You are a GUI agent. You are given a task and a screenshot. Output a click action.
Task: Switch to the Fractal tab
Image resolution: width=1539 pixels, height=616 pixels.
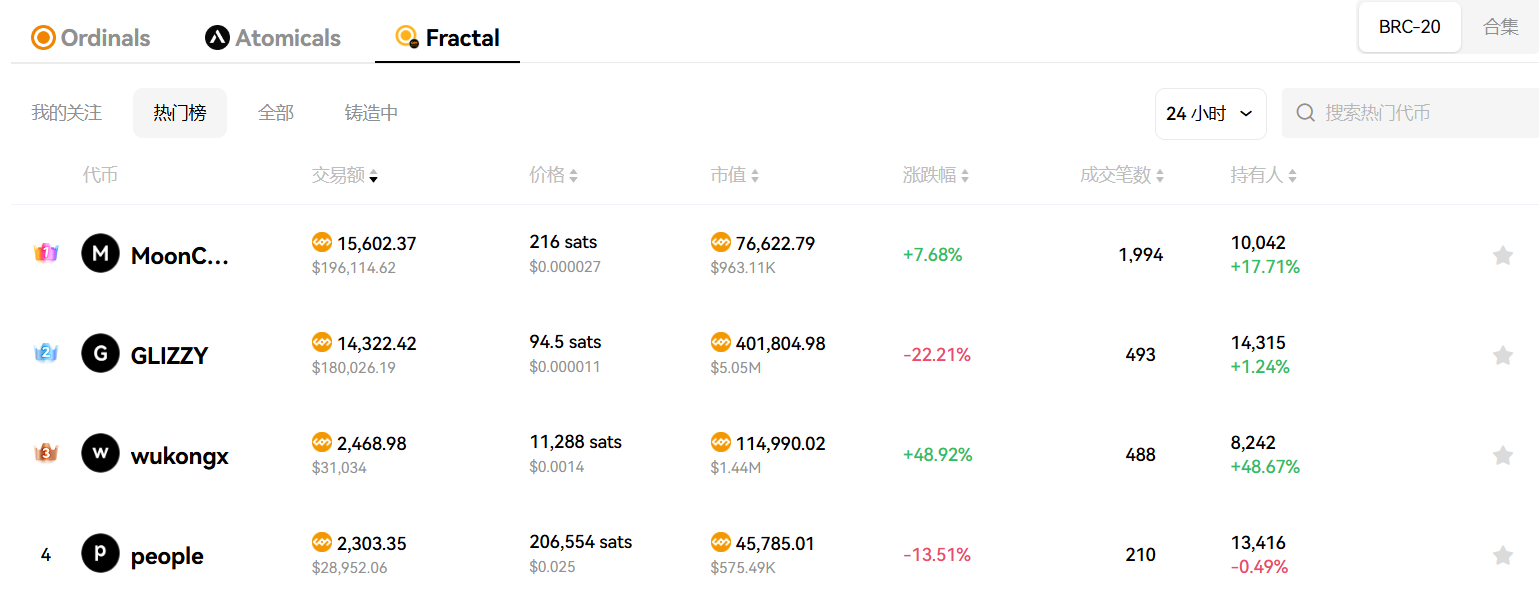(448, 38)
